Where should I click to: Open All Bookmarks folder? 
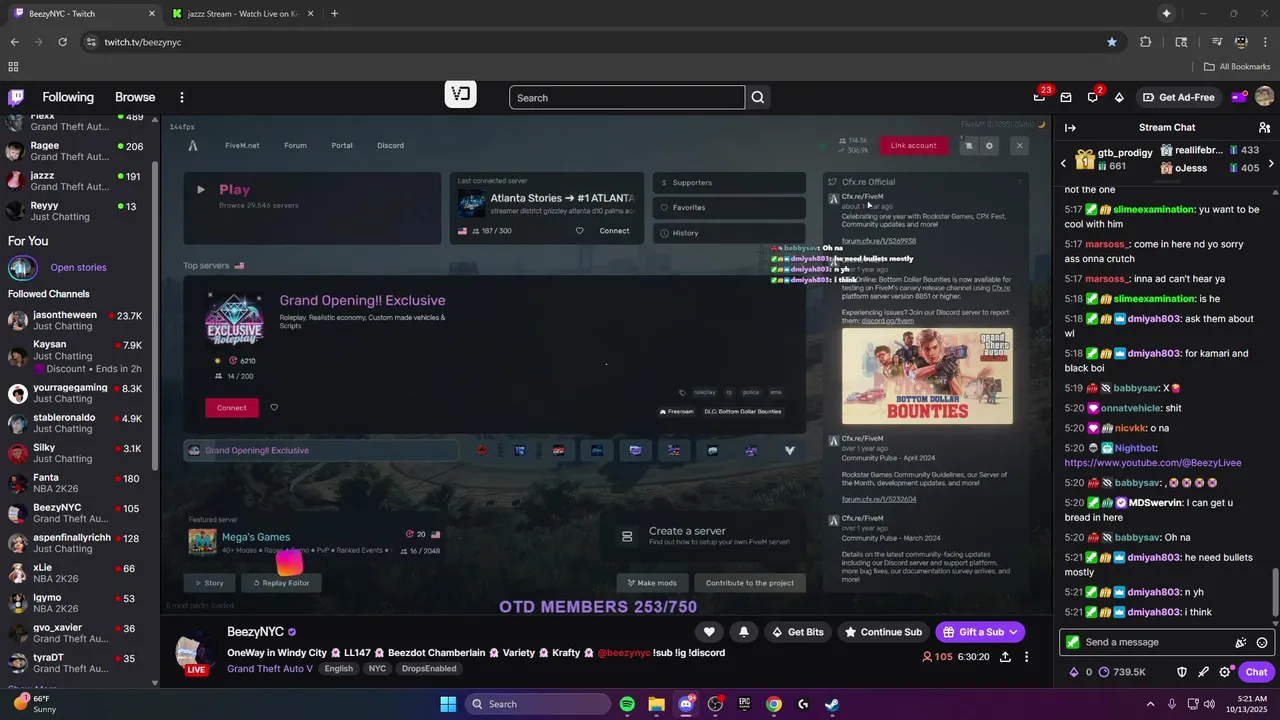(1237, 67)
